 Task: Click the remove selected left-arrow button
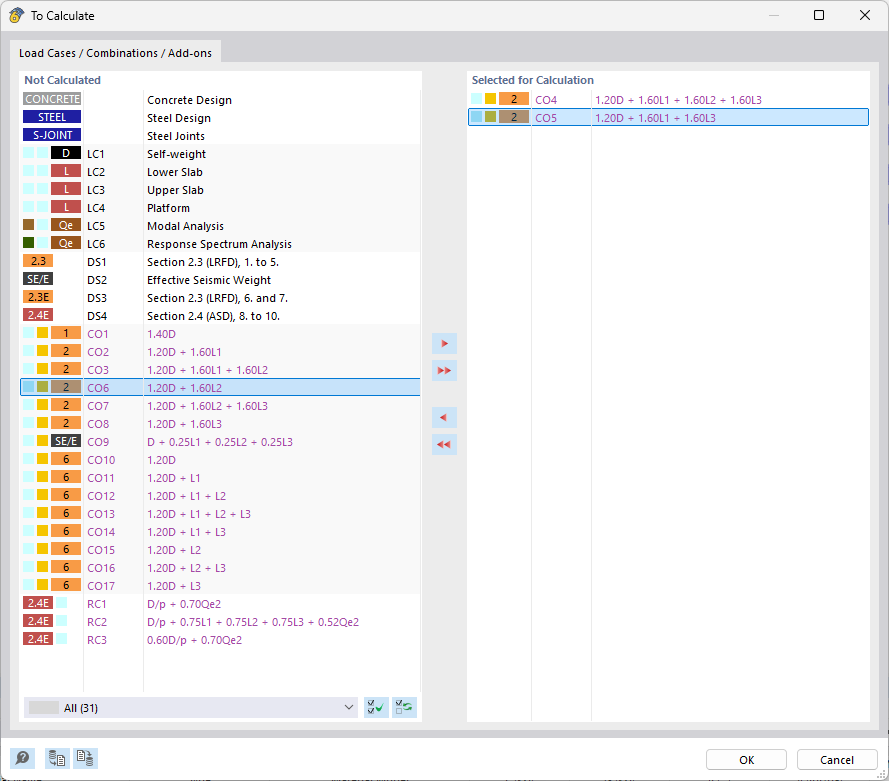[x=444, y=418]
